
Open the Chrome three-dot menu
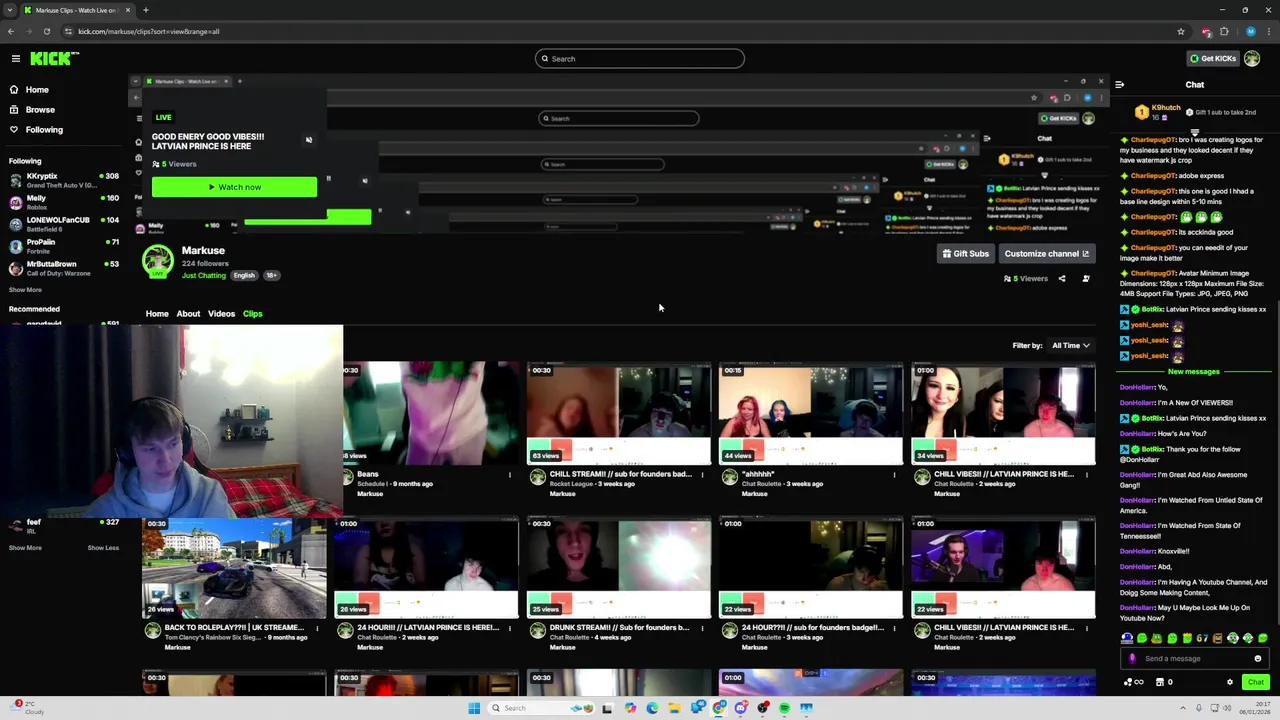click(1268, 31)
